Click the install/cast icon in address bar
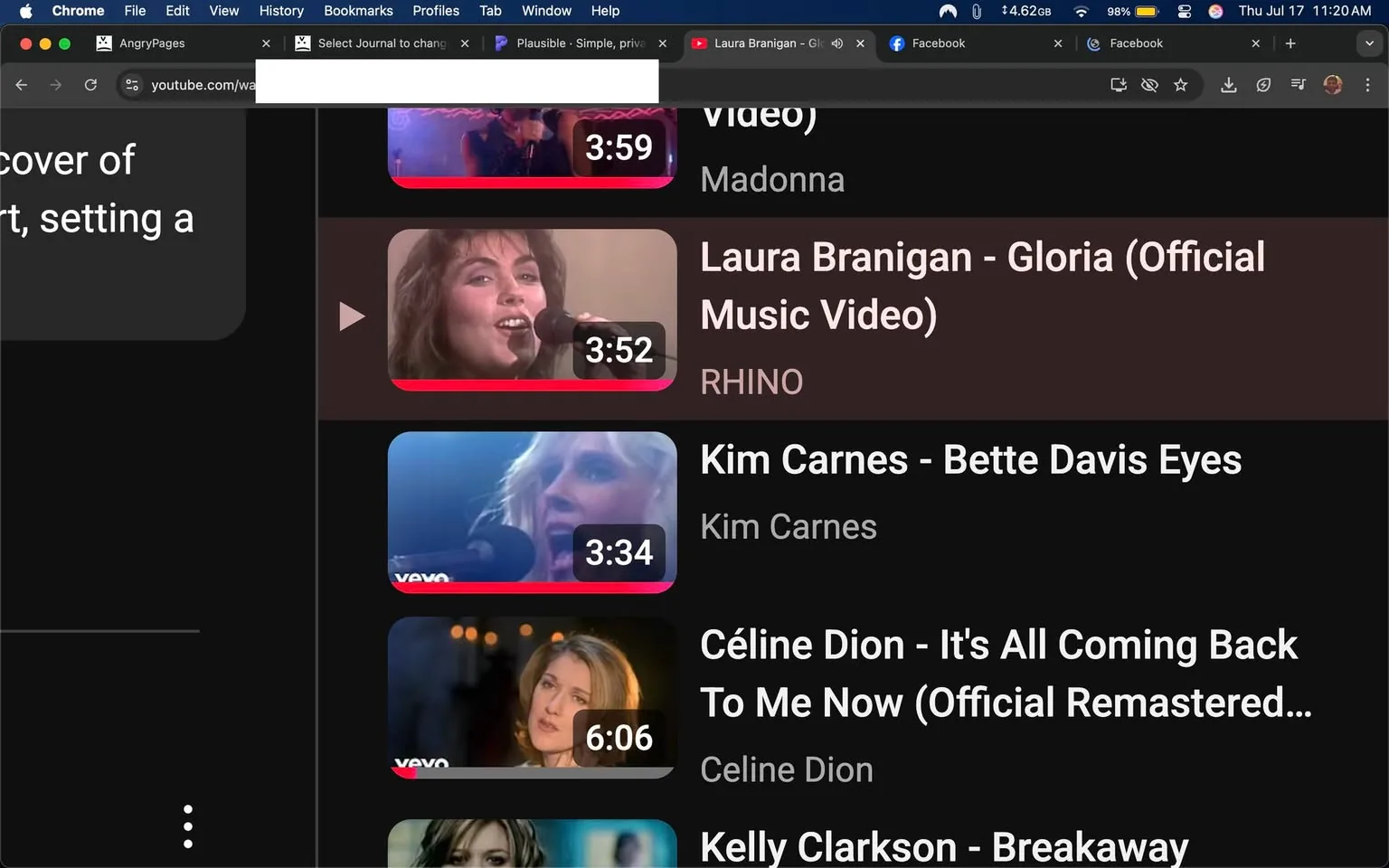Viewport: 1389px width, 868px height. tap(1118, 84)
